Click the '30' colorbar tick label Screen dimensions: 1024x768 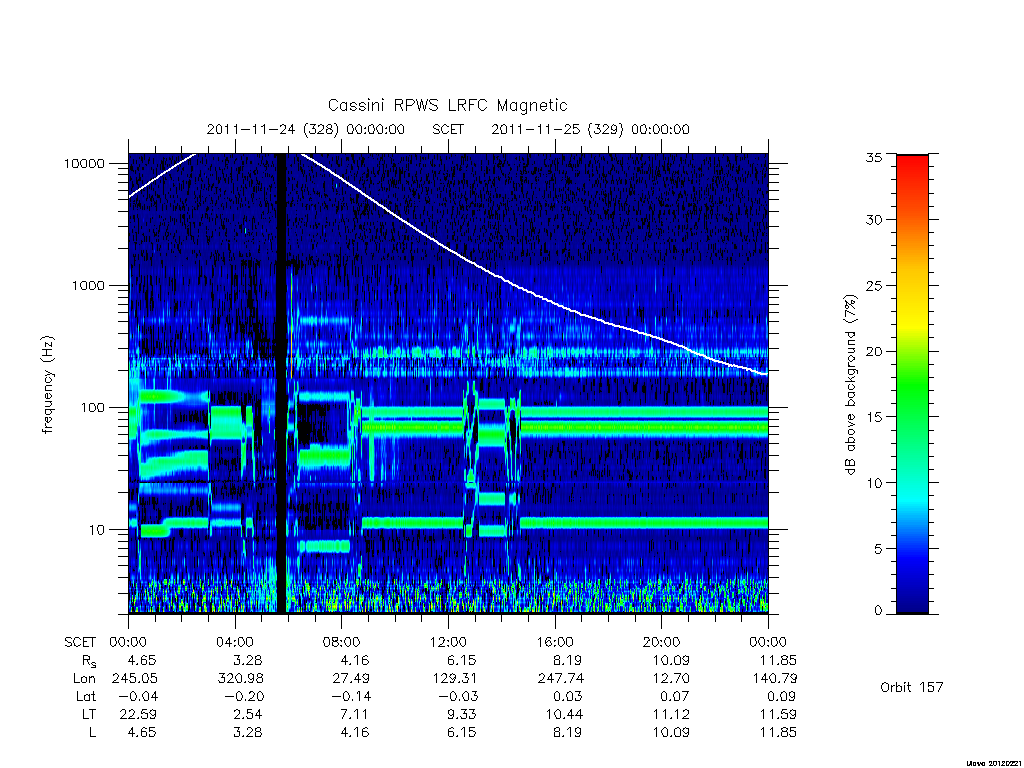point(874,219)
